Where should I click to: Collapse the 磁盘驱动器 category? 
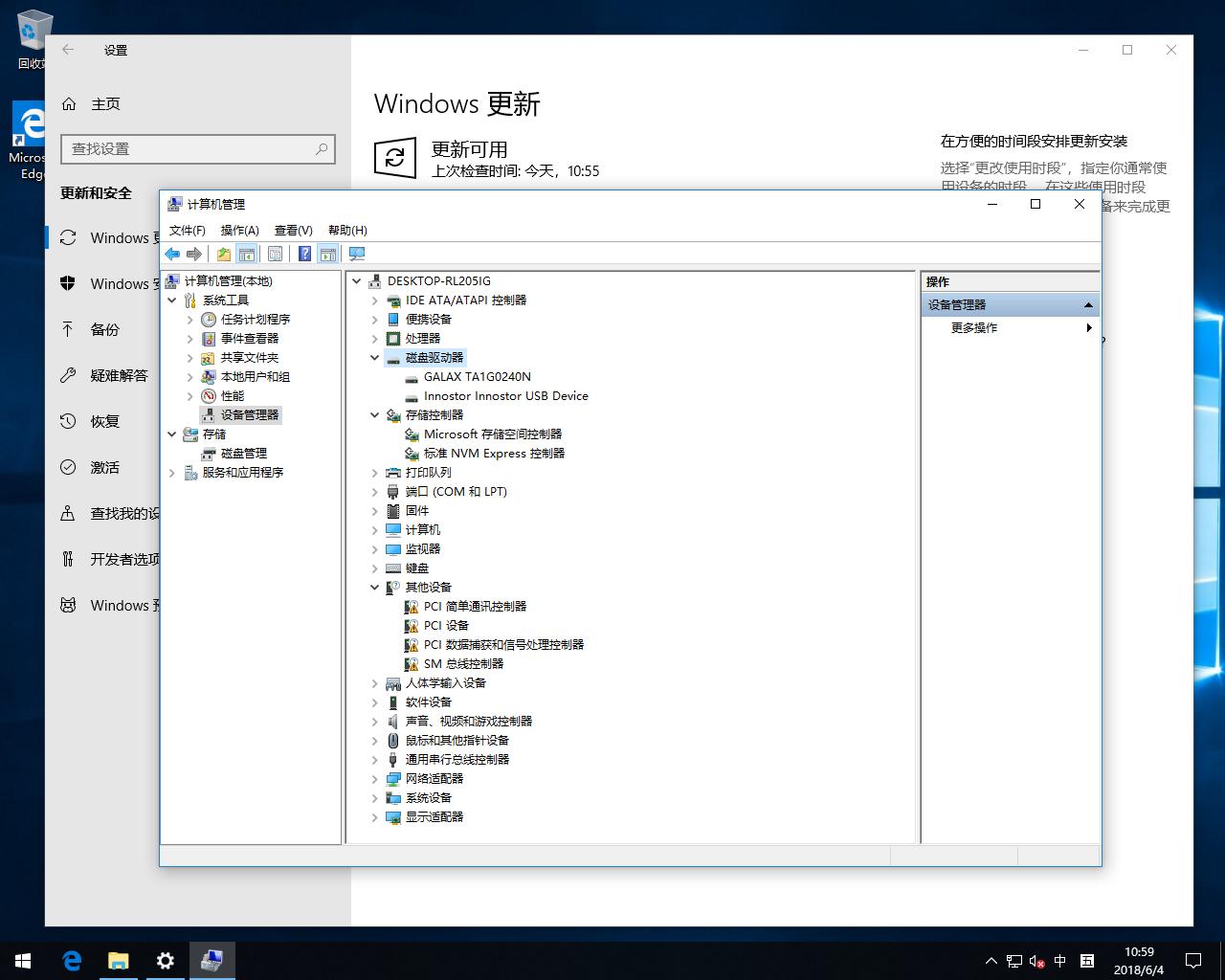(x=374, y=357)
